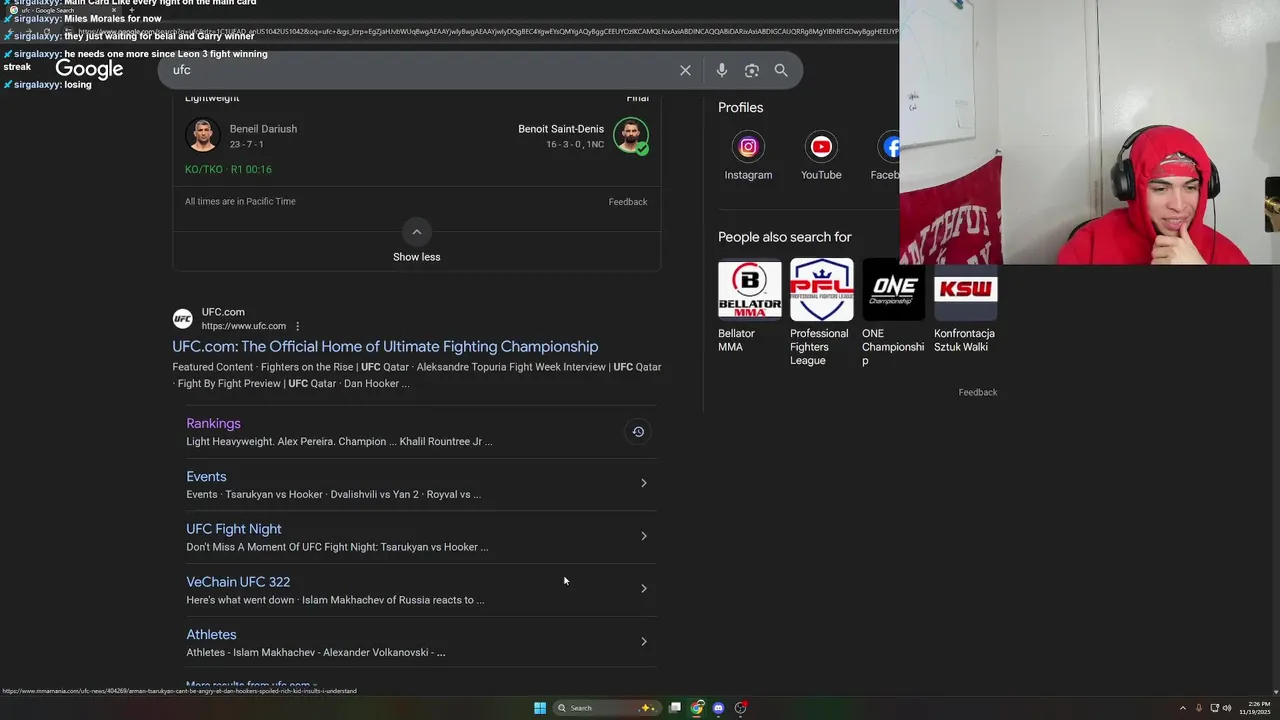Click Benoit Saint-Denis fighter name
The image size is (1280, 720).
pyautogui.click(x=561, y=129)
